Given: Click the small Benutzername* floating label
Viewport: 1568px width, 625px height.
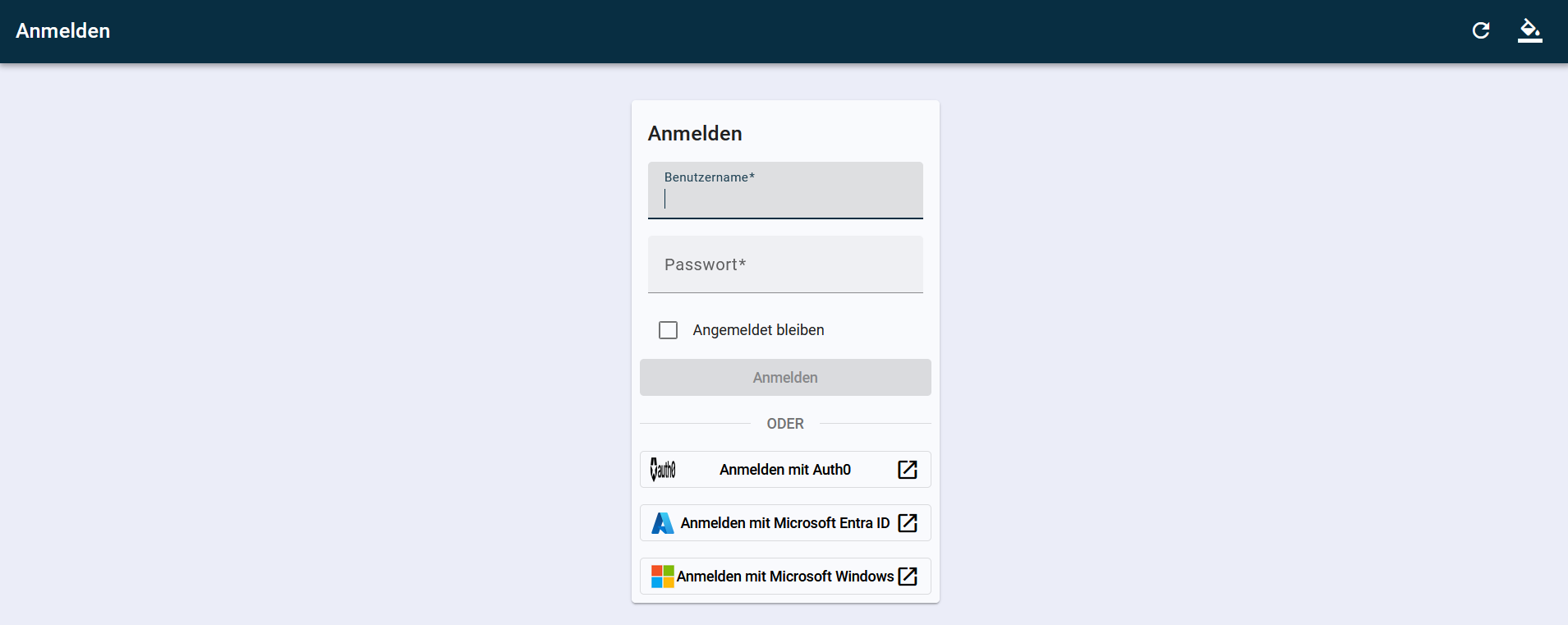Looking at the screenshot, I should tap(710, 177).
